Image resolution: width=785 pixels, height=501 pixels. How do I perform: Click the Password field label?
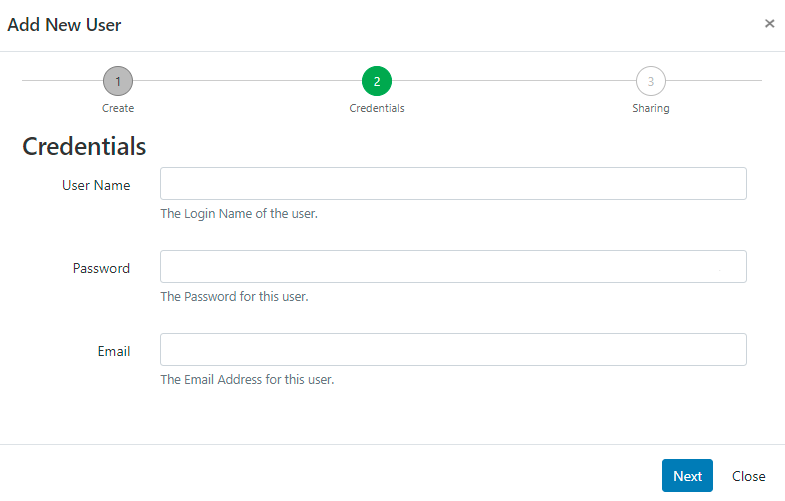101,268
